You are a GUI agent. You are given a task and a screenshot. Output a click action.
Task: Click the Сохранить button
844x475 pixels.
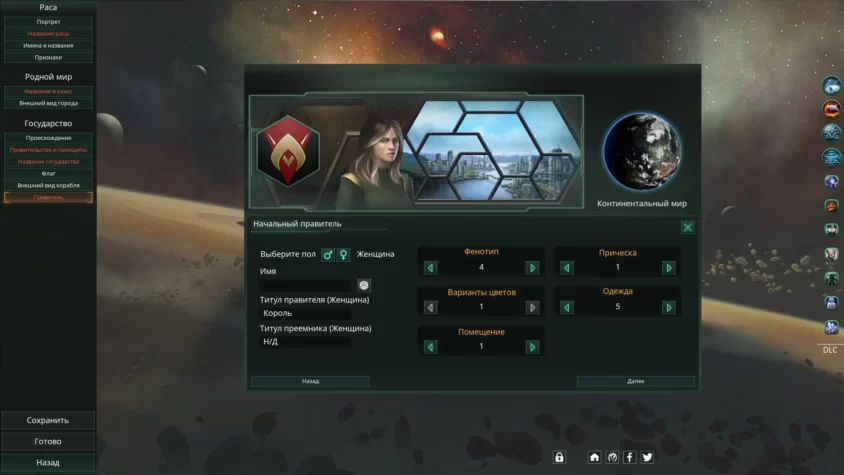tap(48, 420)
